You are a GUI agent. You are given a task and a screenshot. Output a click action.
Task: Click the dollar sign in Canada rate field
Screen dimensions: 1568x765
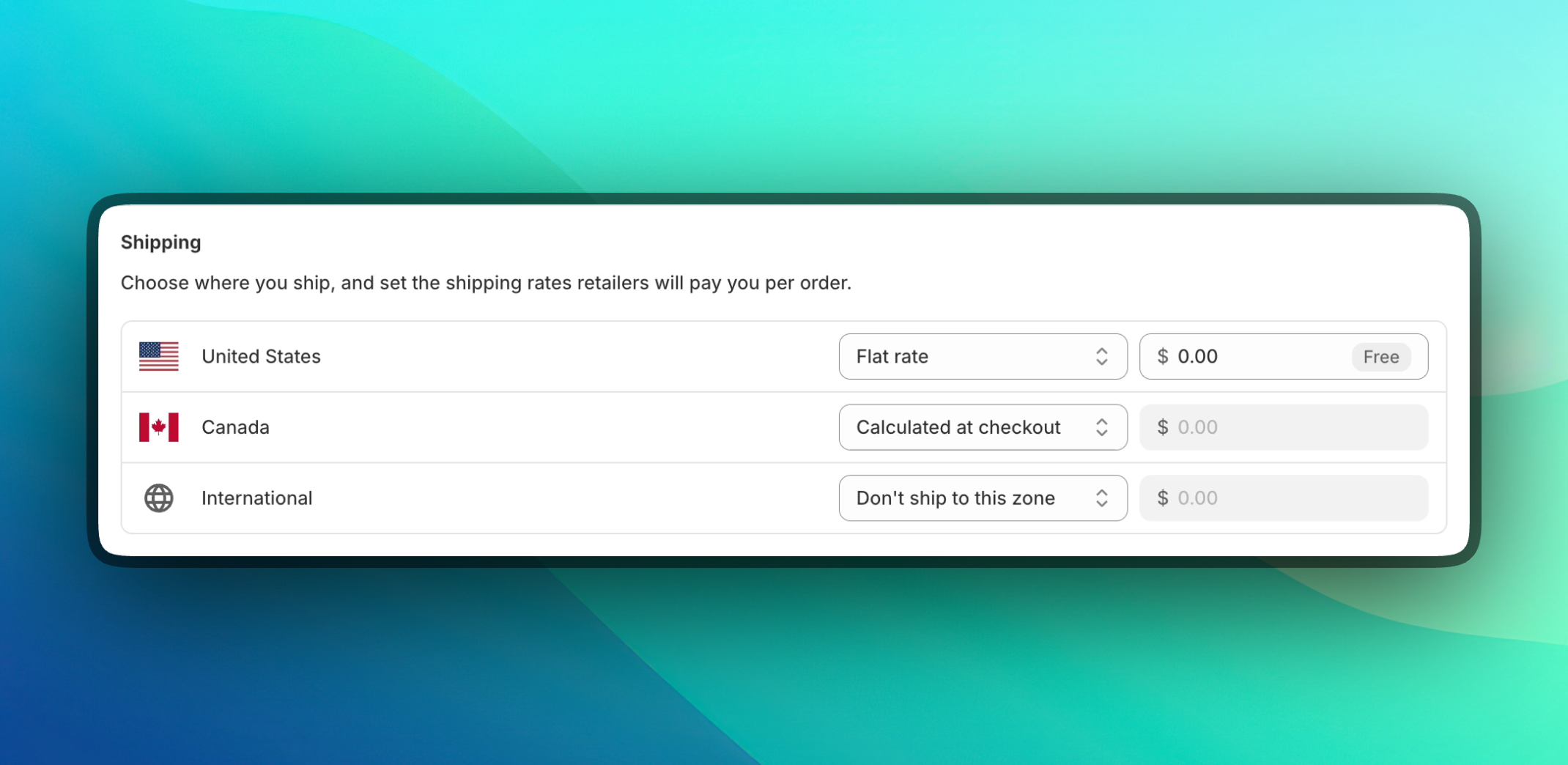1162,427
